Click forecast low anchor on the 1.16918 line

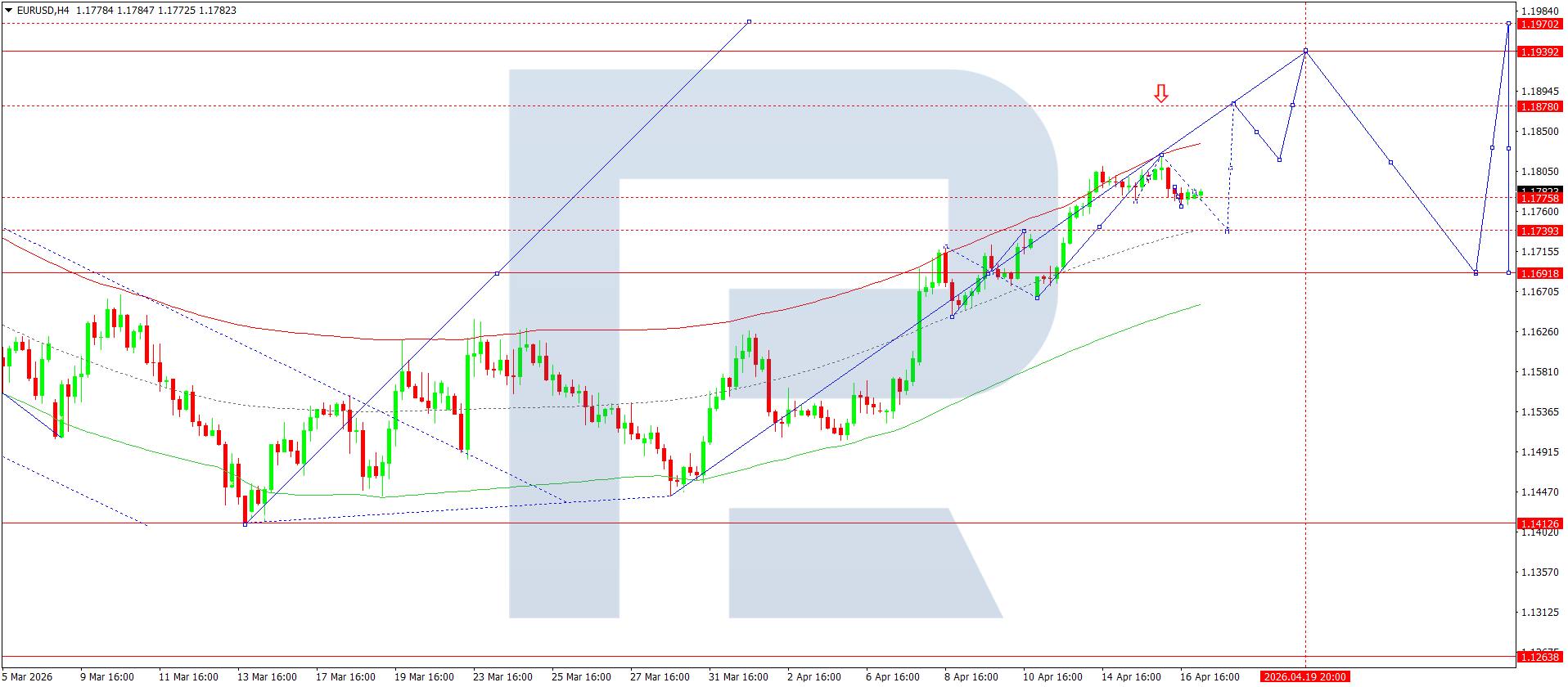pyautogui.click(x=1476, y=273)
